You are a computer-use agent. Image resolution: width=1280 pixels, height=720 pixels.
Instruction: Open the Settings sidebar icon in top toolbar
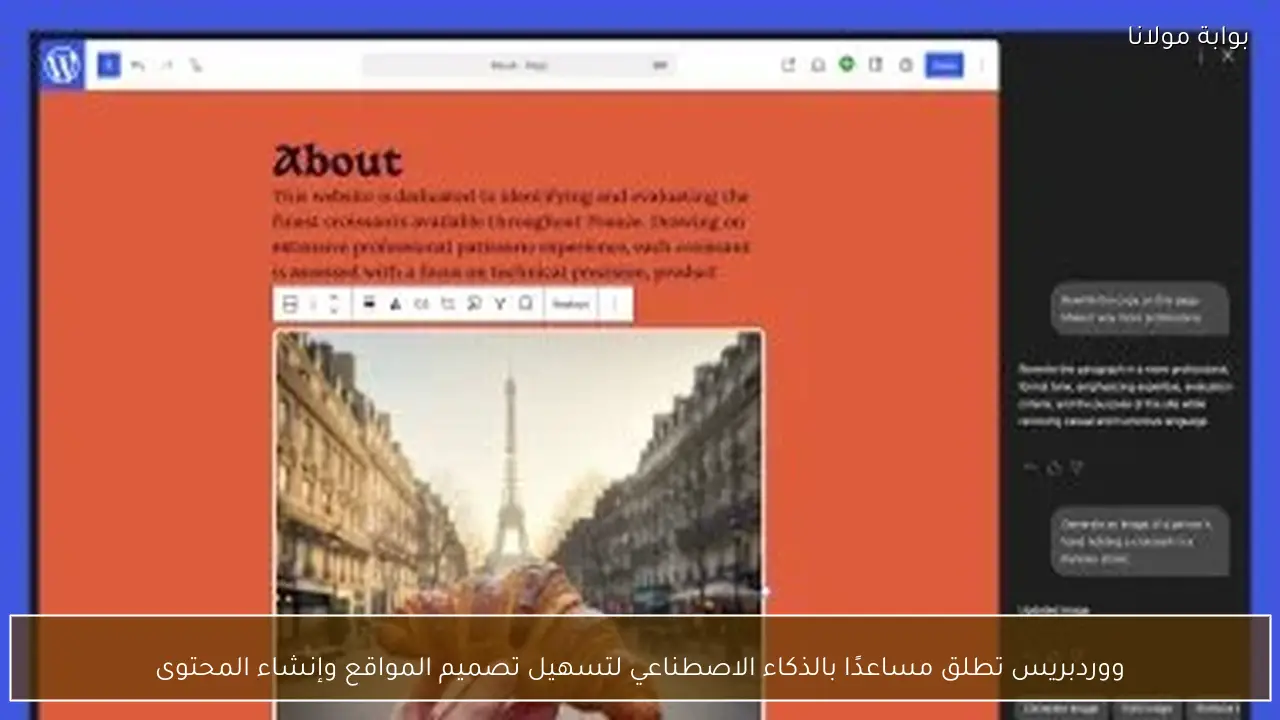coord(905,65)
